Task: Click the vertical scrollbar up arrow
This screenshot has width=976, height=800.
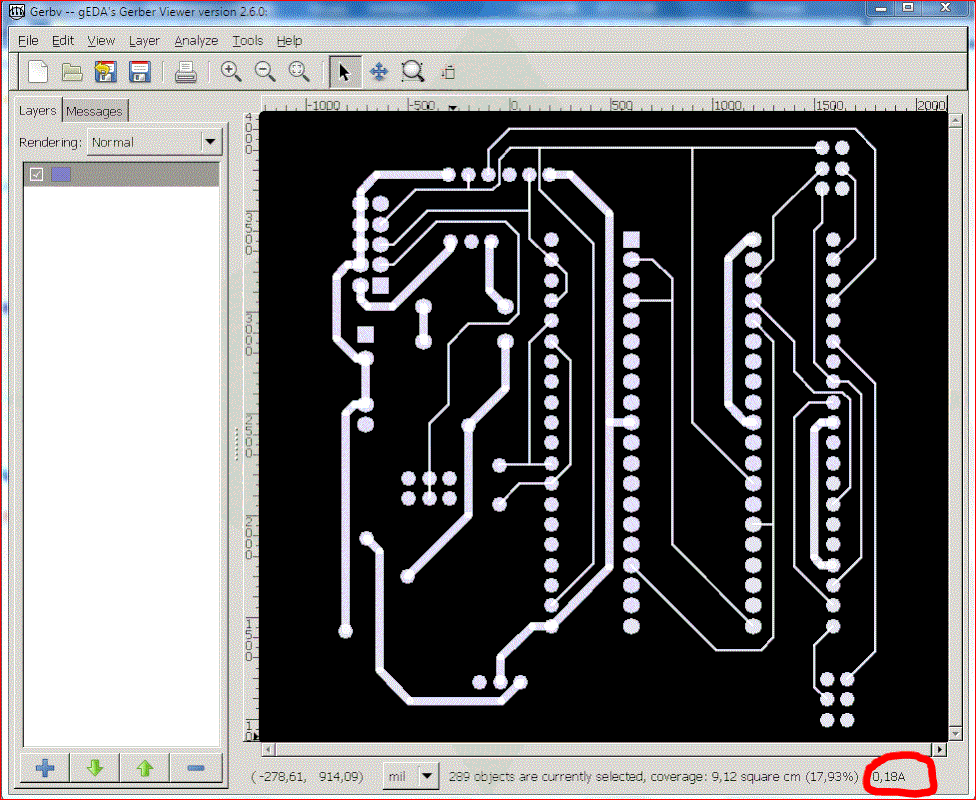Action: click(955, 121)
